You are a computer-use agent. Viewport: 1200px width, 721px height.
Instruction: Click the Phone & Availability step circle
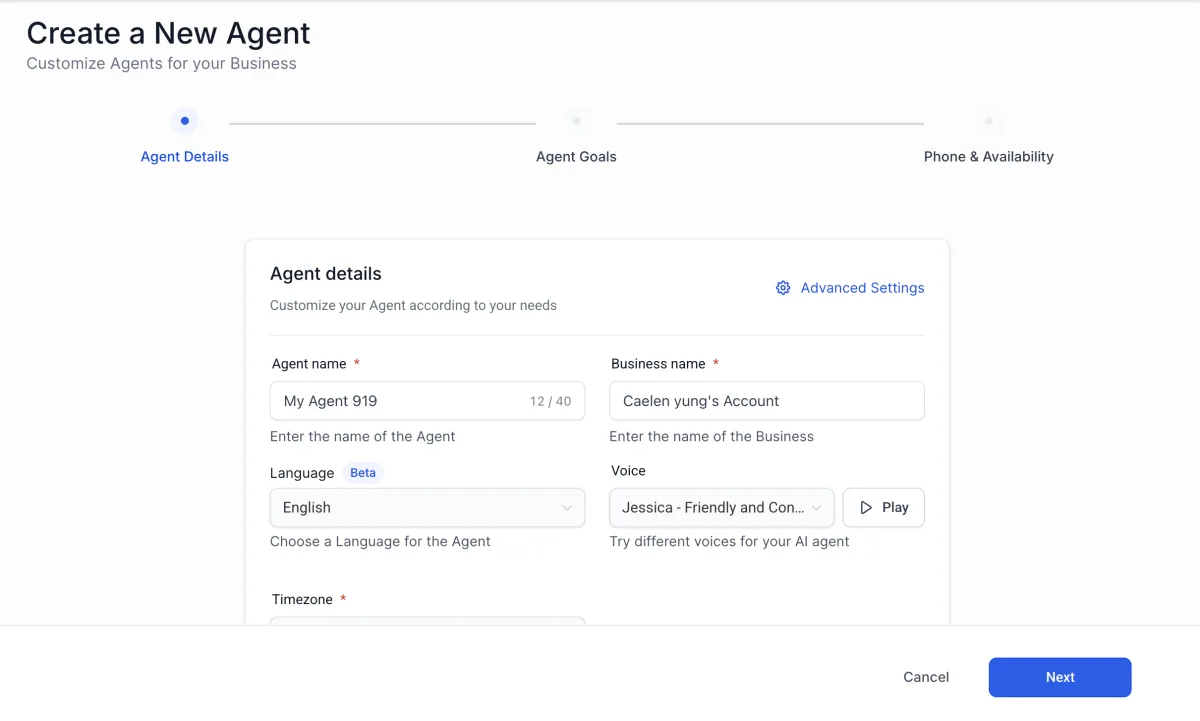[988, 121]
